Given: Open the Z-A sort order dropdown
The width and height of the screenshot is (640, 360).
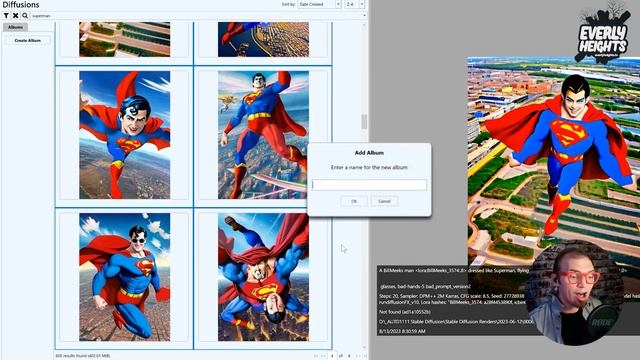Looking at the screenshot, I should pos(355,4).
